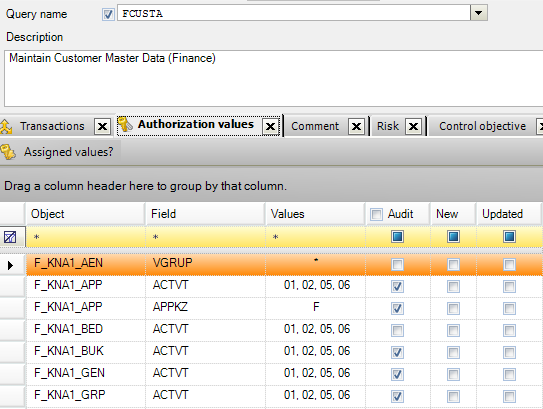Sort by the Field column header
This screenshot has height=409, width=543.
pos(205,214)
